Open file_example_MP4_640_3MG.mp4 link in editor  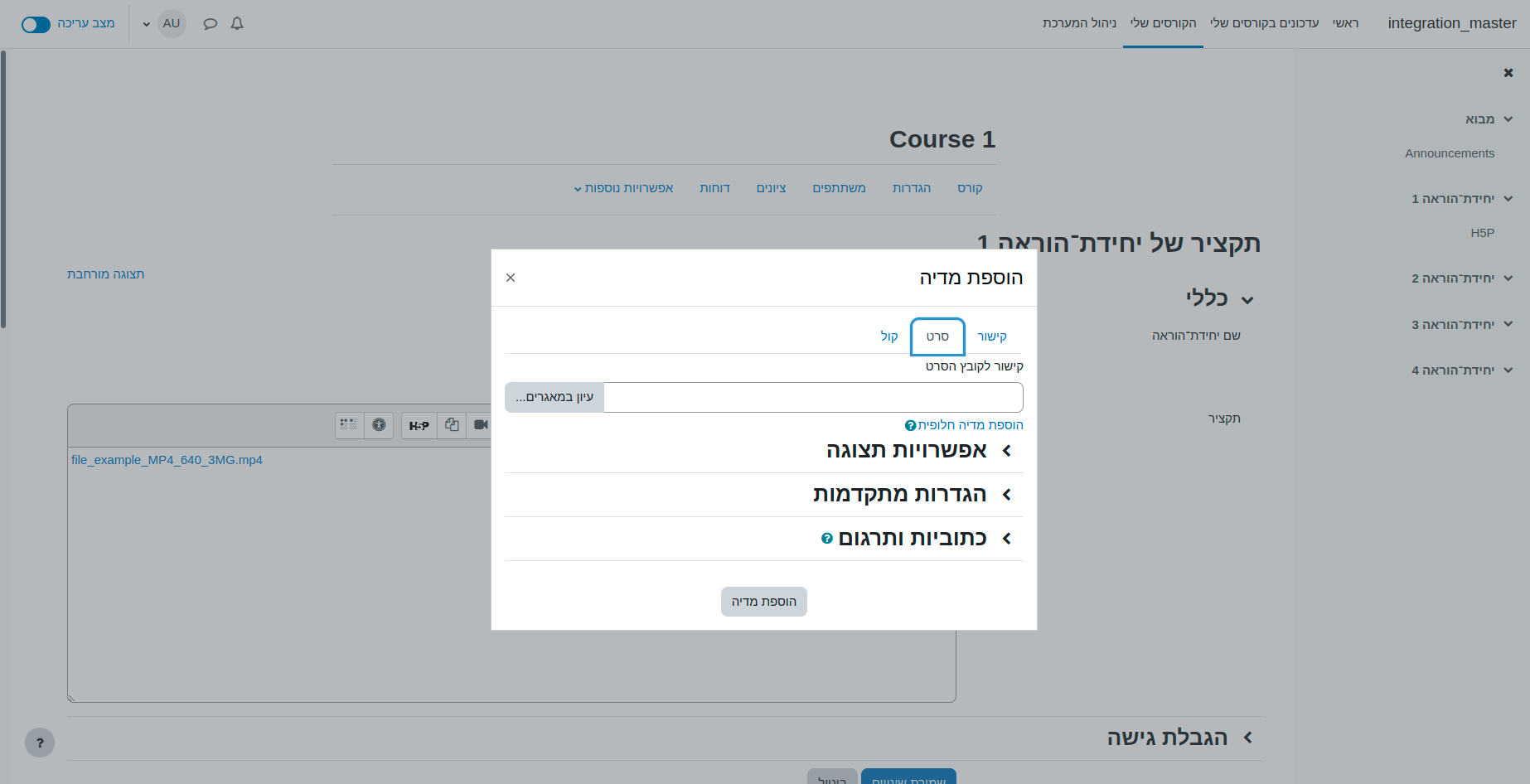coord(167,460)
